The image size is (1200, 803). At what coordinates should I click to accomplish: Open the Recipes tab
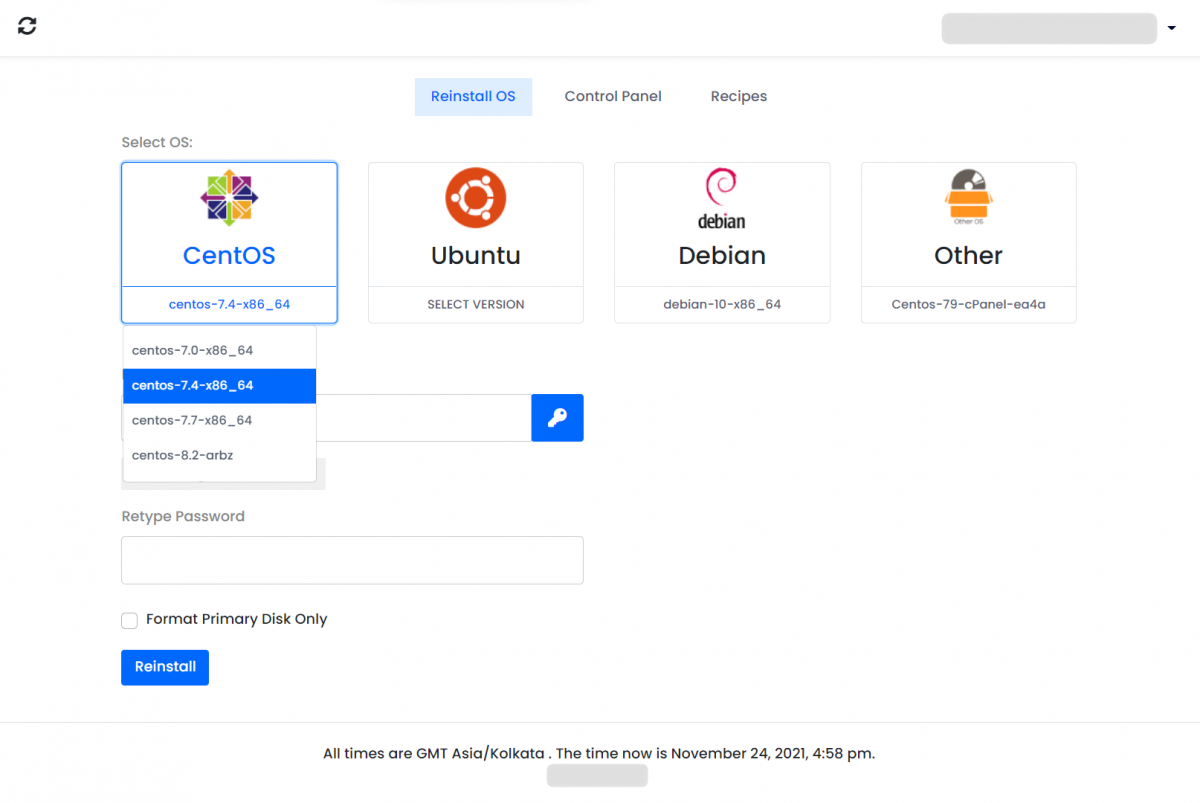[x=739, y=96]
